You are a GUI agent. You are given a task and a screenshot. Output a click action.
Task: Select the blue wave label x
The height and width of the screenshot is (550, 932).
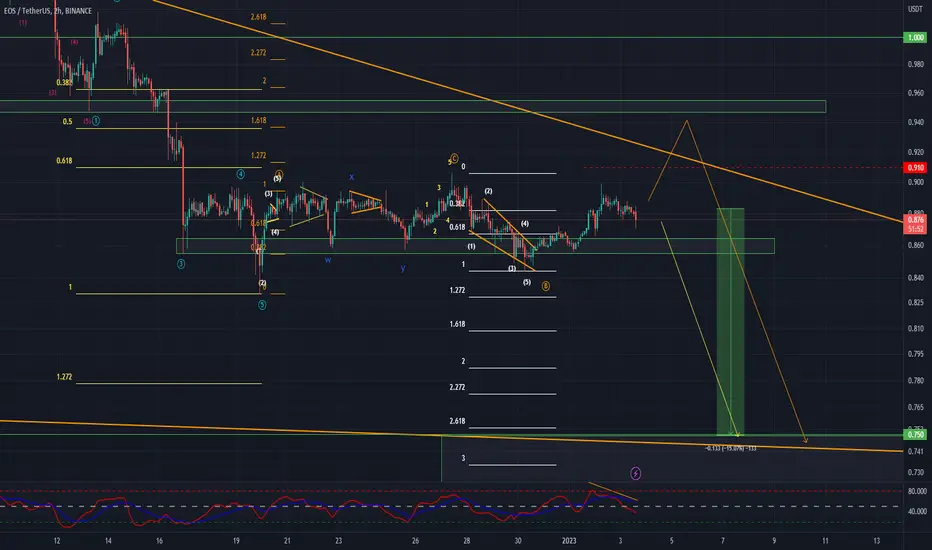351,177
